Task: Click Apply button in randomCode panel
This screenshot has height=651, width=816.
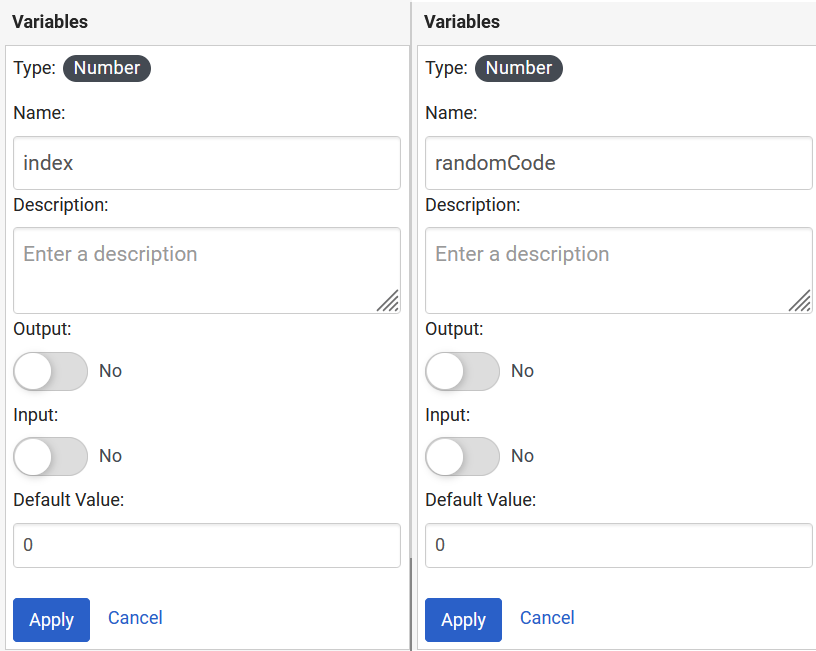Action: pyautogui.click(x=463, y=620)
